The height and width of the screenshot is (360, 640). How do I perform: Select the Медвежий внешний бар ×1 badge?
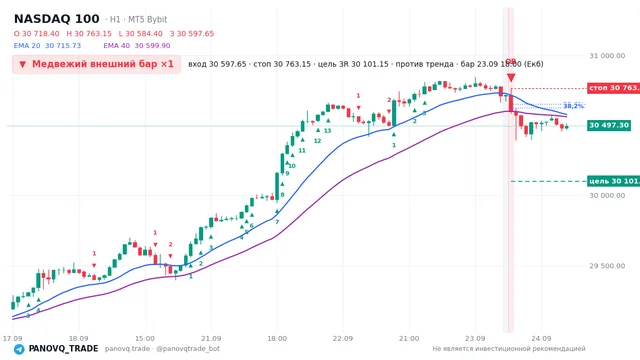pyautogui.click(x=96, y=64)
